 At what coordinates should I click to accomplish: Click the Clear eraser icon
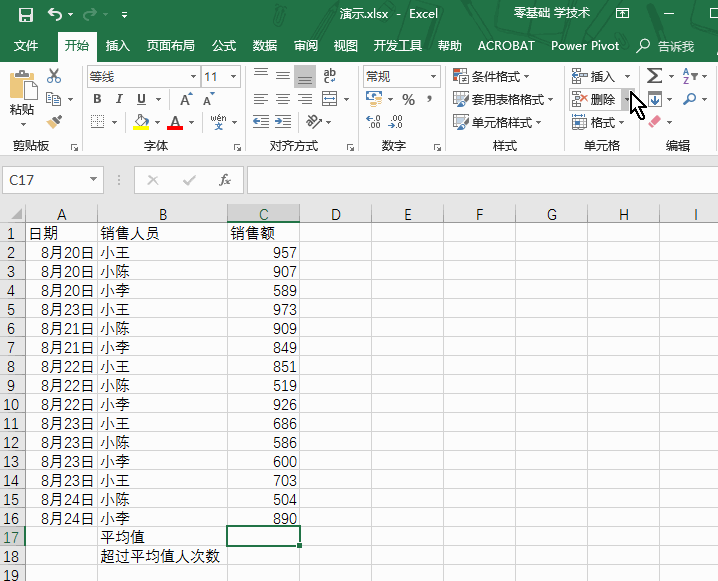(655, 122)
